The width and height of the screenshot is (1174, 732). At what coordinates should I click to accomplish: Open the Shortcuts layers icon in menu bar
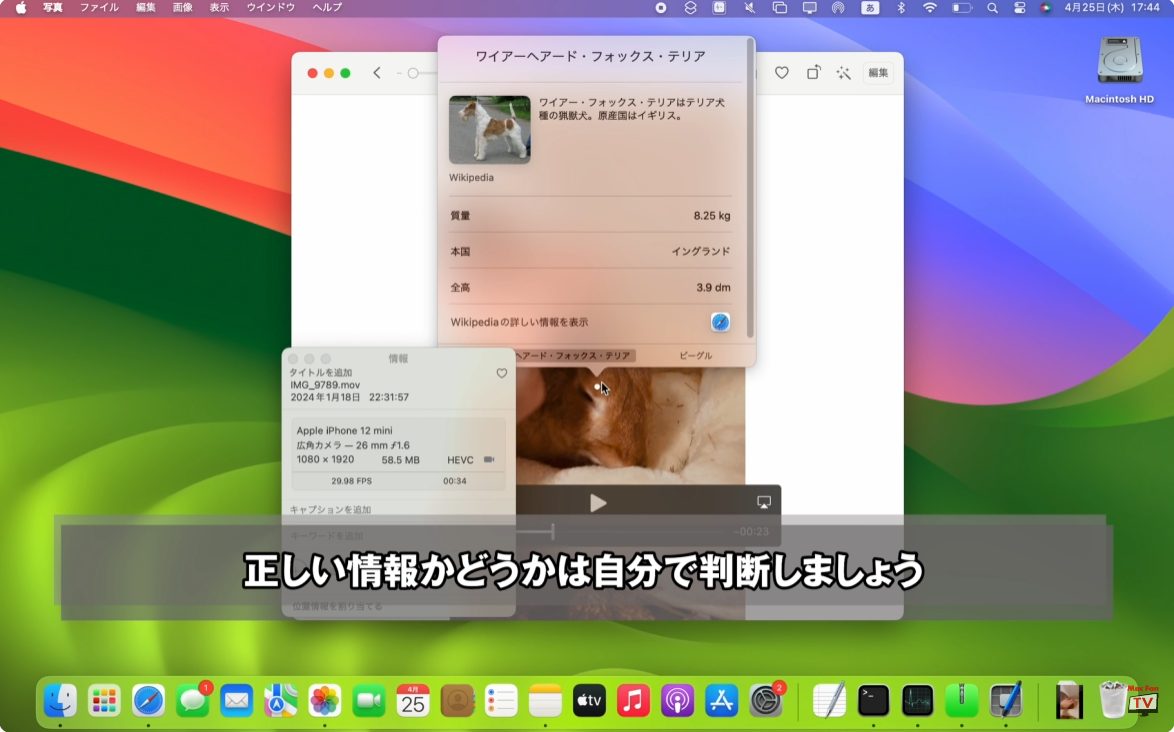pyautogui.click(x=690, y=7)
